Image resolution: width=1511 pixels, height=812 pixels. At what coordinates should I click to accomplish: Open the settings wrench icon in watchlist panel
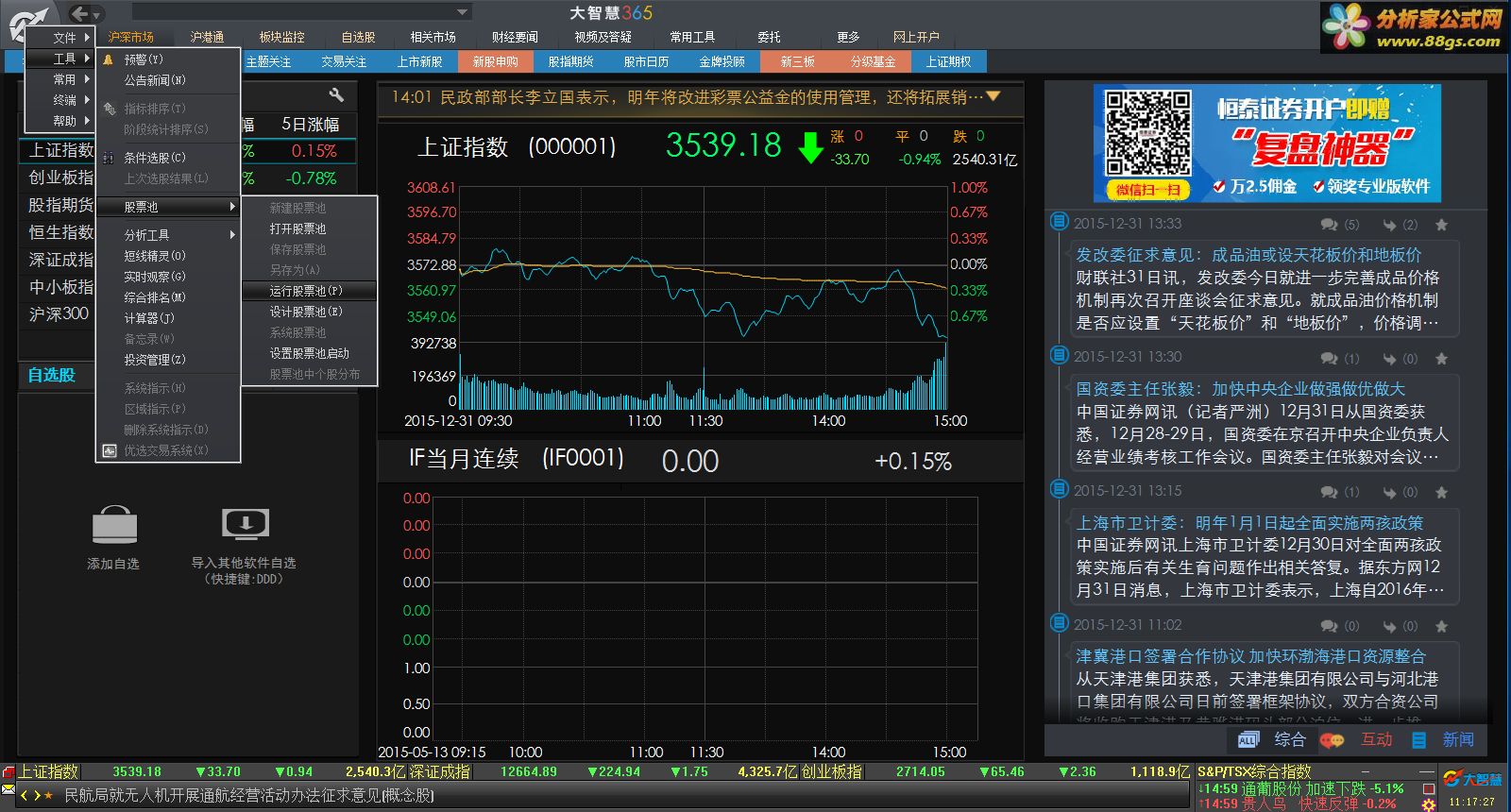(x=336, y=95)
